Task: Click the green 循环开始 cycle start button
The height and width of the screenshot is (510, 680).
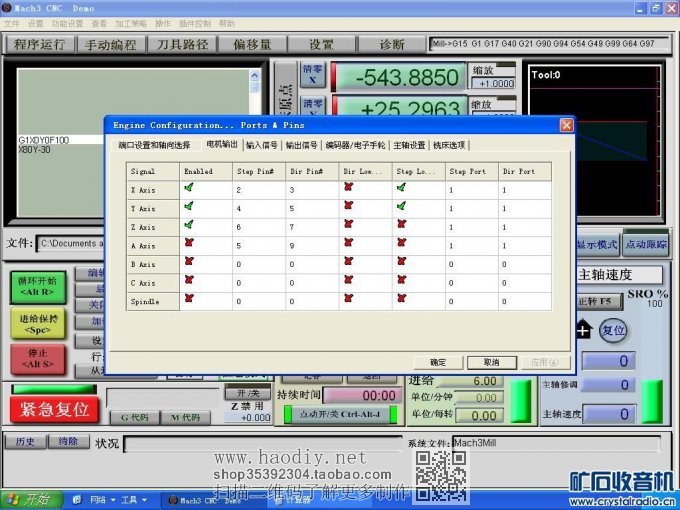Action: (x=37, y=287)
